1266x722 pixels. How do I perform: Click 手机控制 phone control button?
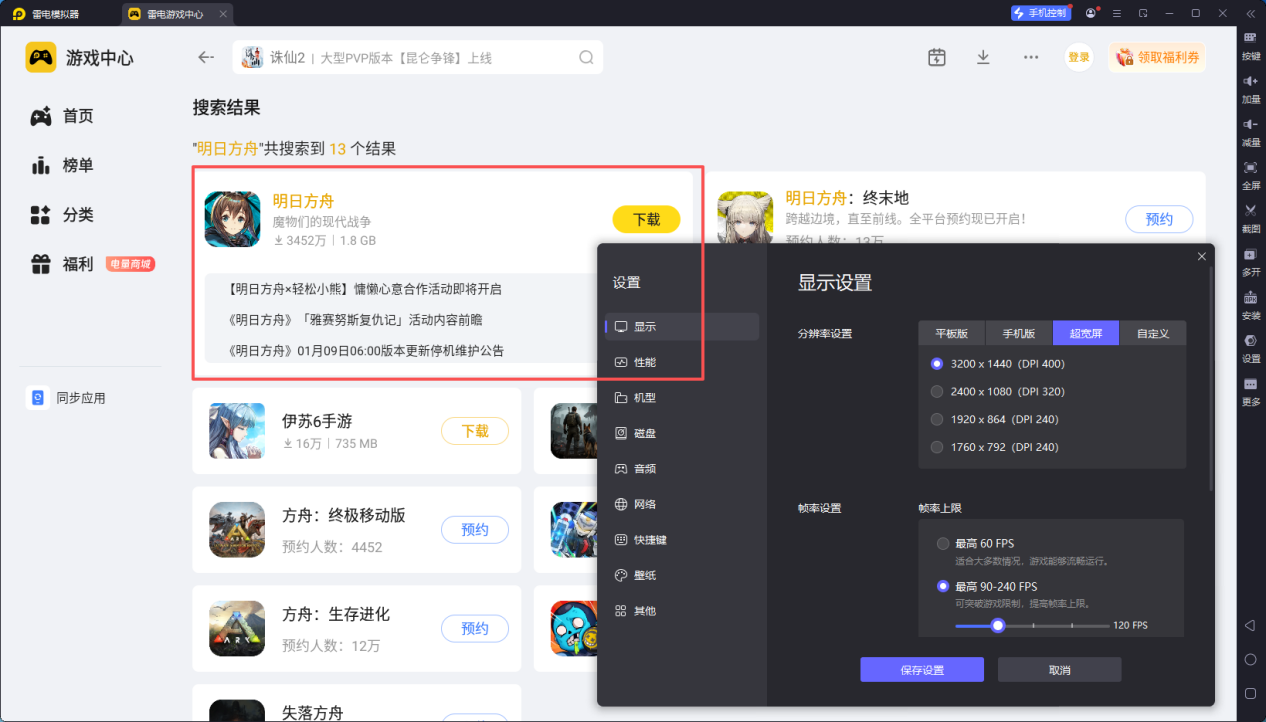[1040, 13]
